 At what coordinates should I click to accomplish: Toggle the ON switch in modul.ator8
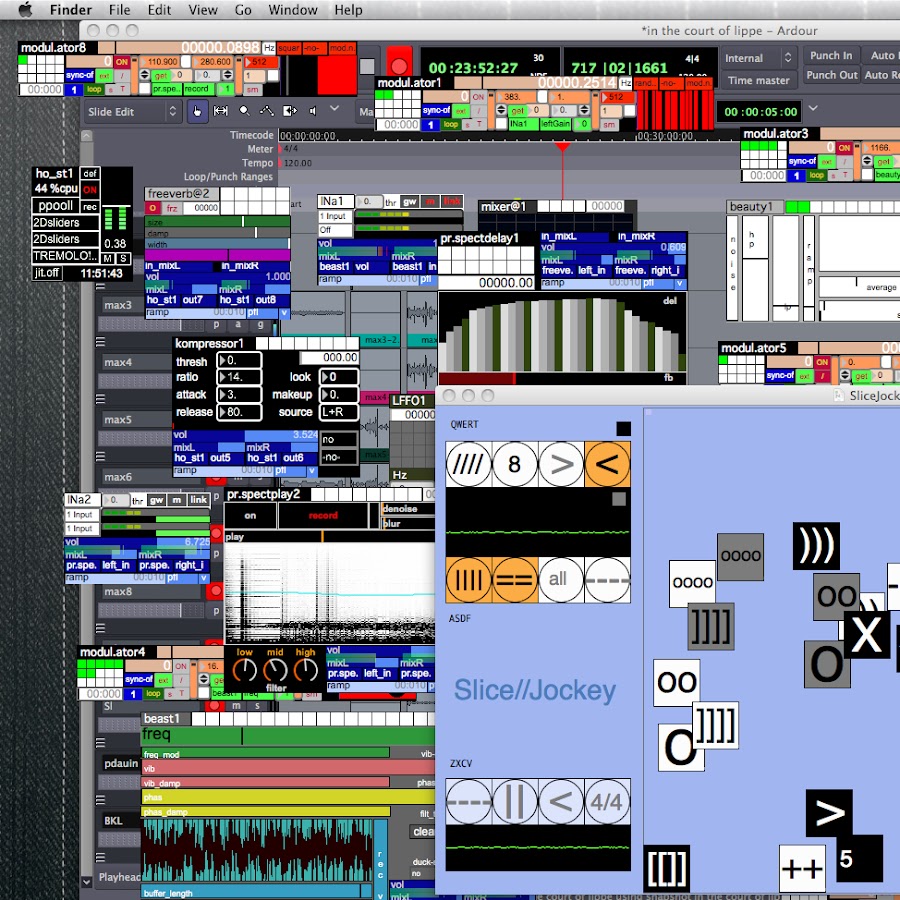pyautogui.click(x=122, y=62)
